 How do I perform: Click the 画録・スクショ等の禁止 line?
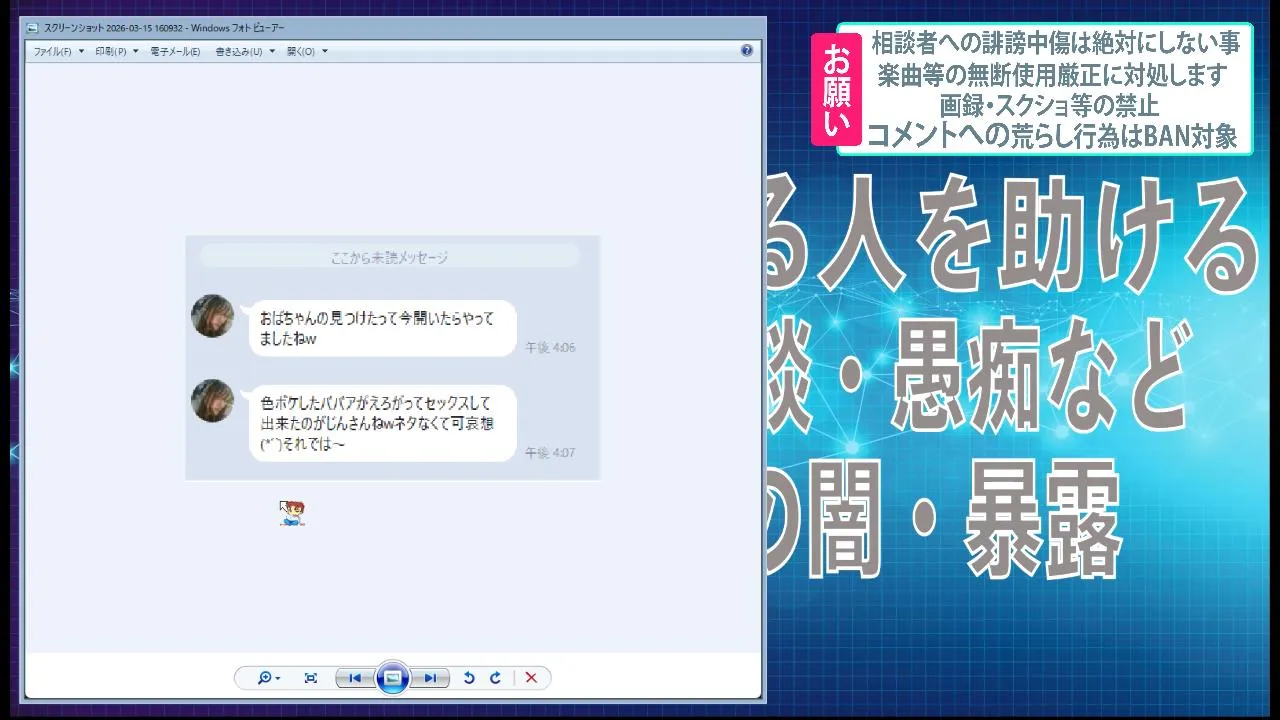tap(1050, 105)
